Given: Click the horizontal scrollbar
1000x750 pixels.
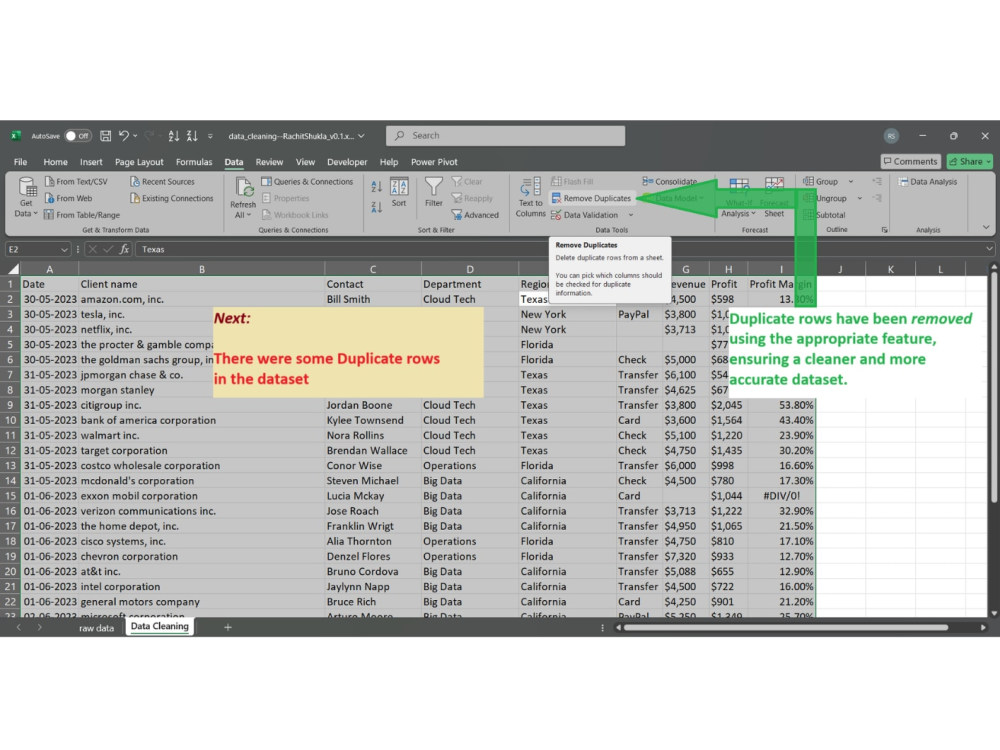Looking at the screenshot, I should (786, 628).
